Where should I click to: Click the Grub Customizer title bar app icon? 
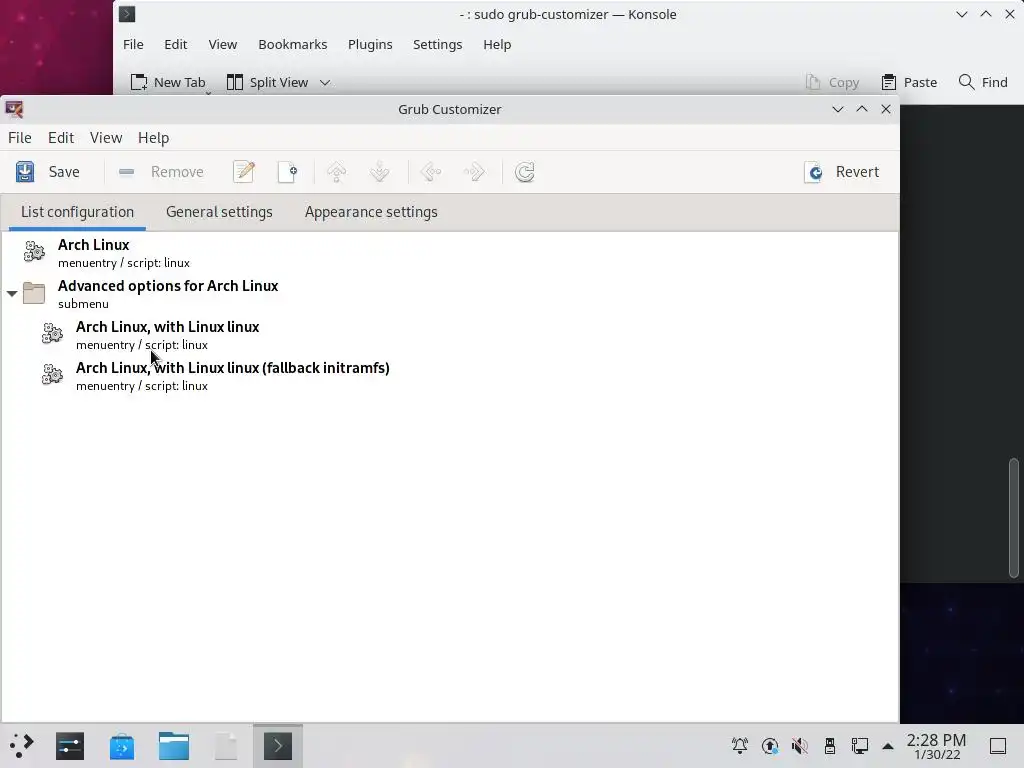click(14, 109)
